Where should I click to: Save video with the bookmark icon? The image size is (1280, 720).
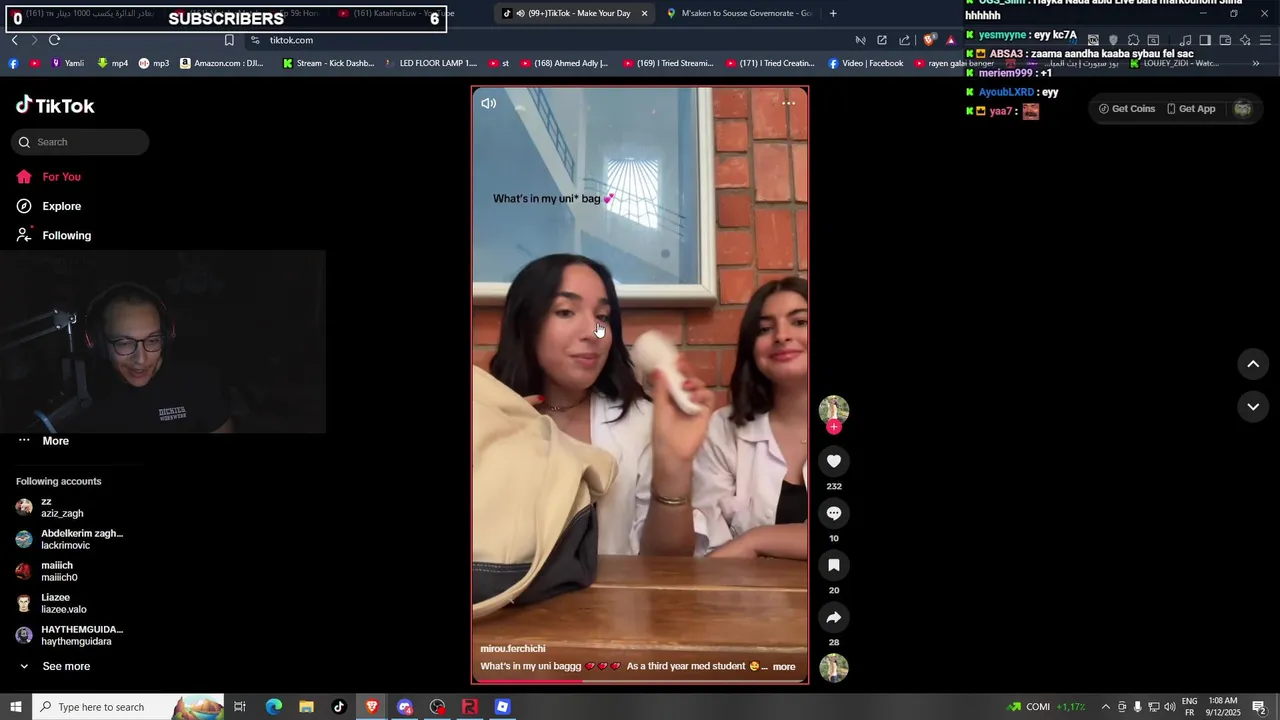pos(834,565)
